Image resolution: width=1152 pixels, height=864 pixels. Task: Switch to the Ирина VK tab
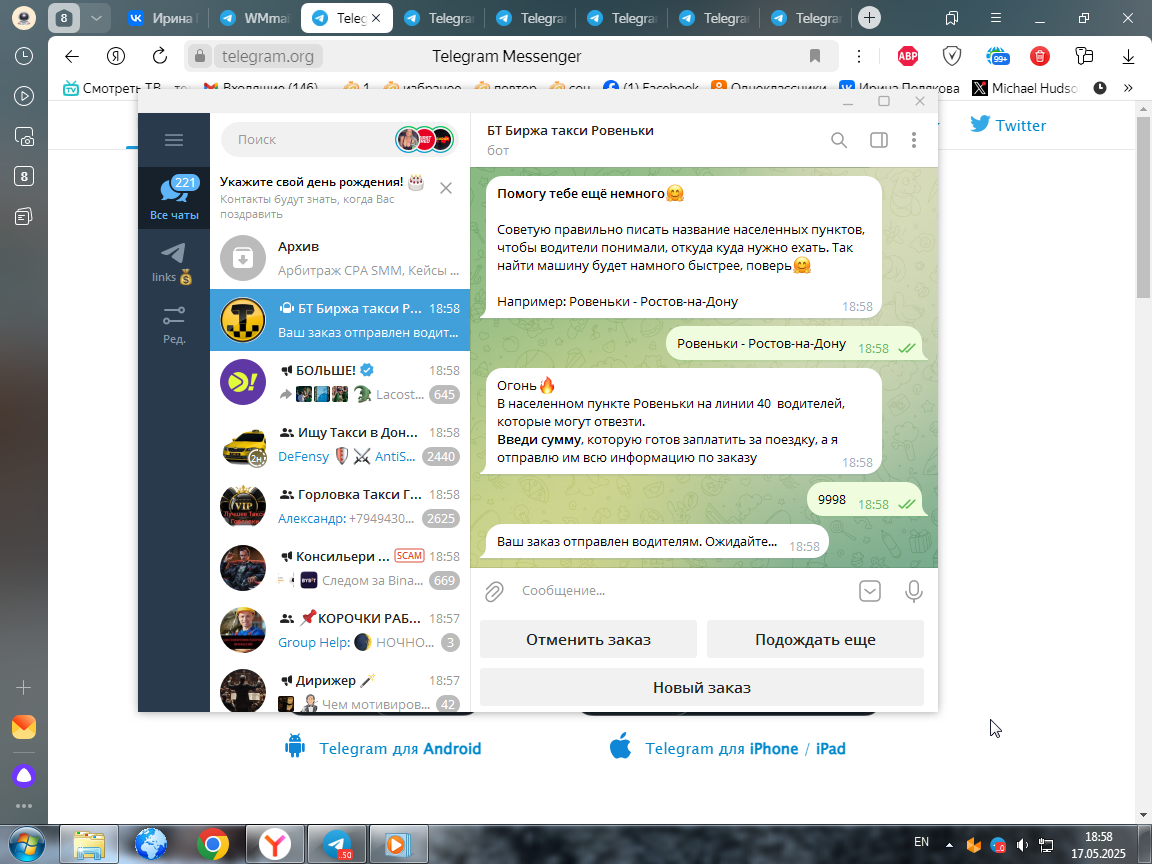[x=162, y=18]
